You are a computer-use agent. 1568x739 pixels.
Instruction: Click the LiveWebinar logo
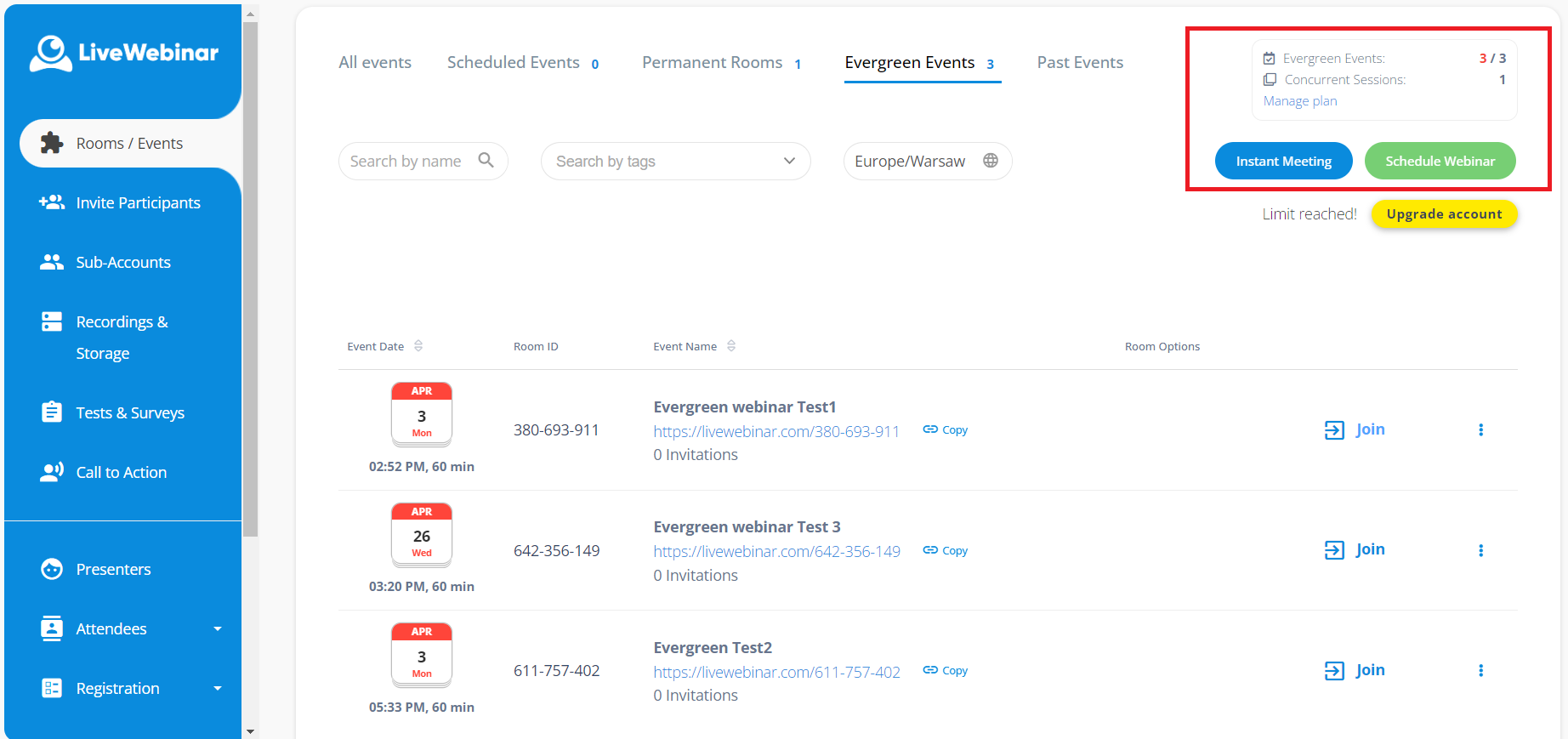(124, 54)
